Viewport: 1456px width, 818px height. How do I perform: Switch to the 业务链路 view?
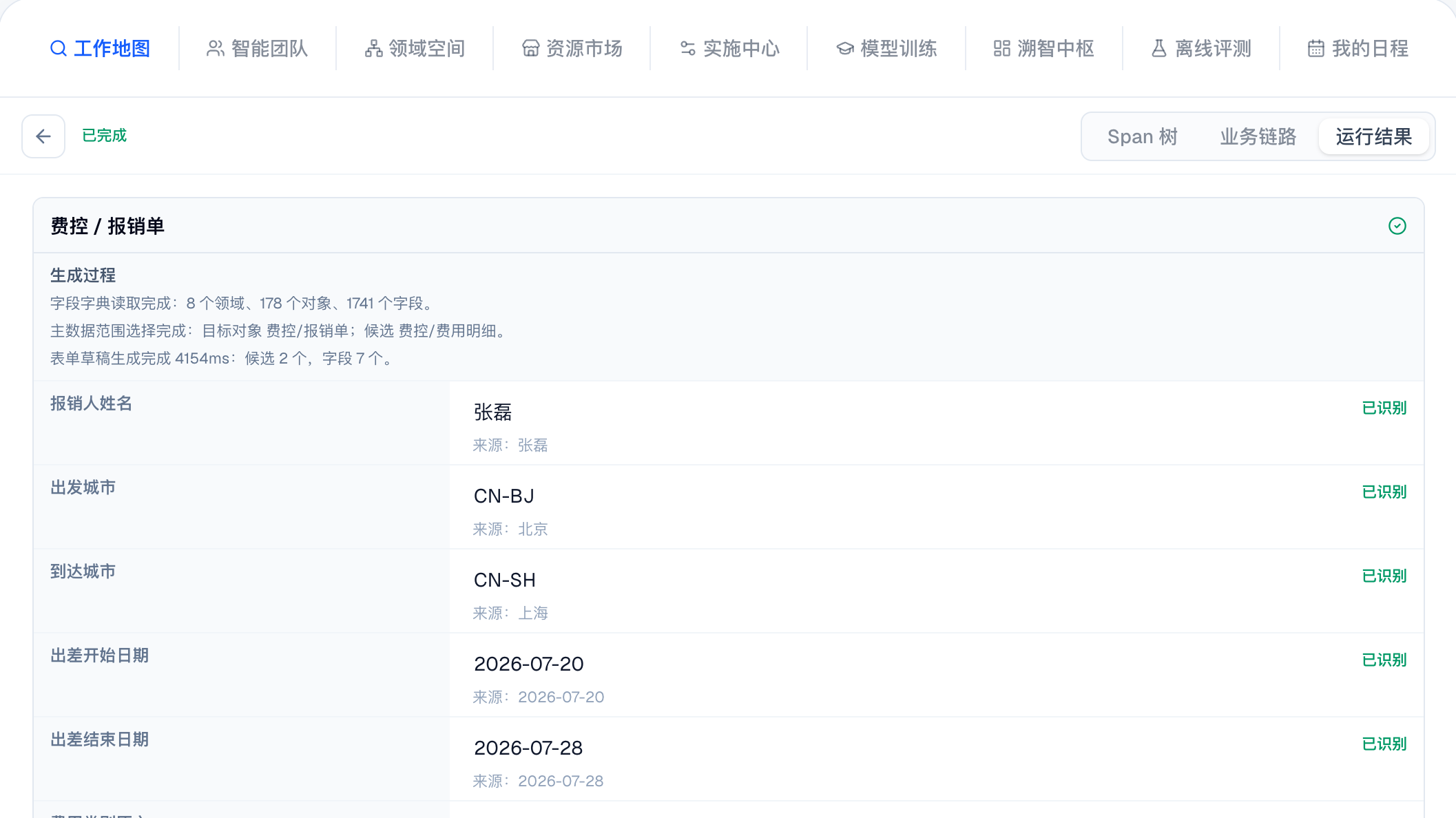click(1258, 136)
